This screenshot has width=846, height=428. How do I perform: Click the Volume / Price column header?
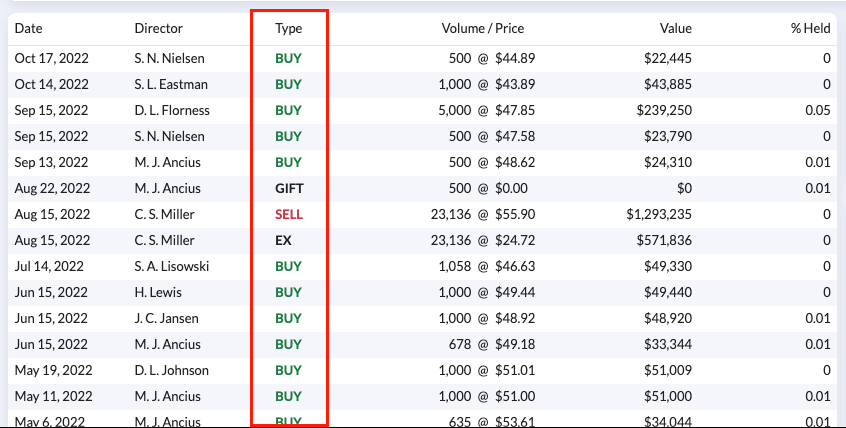tap(482, 29)
